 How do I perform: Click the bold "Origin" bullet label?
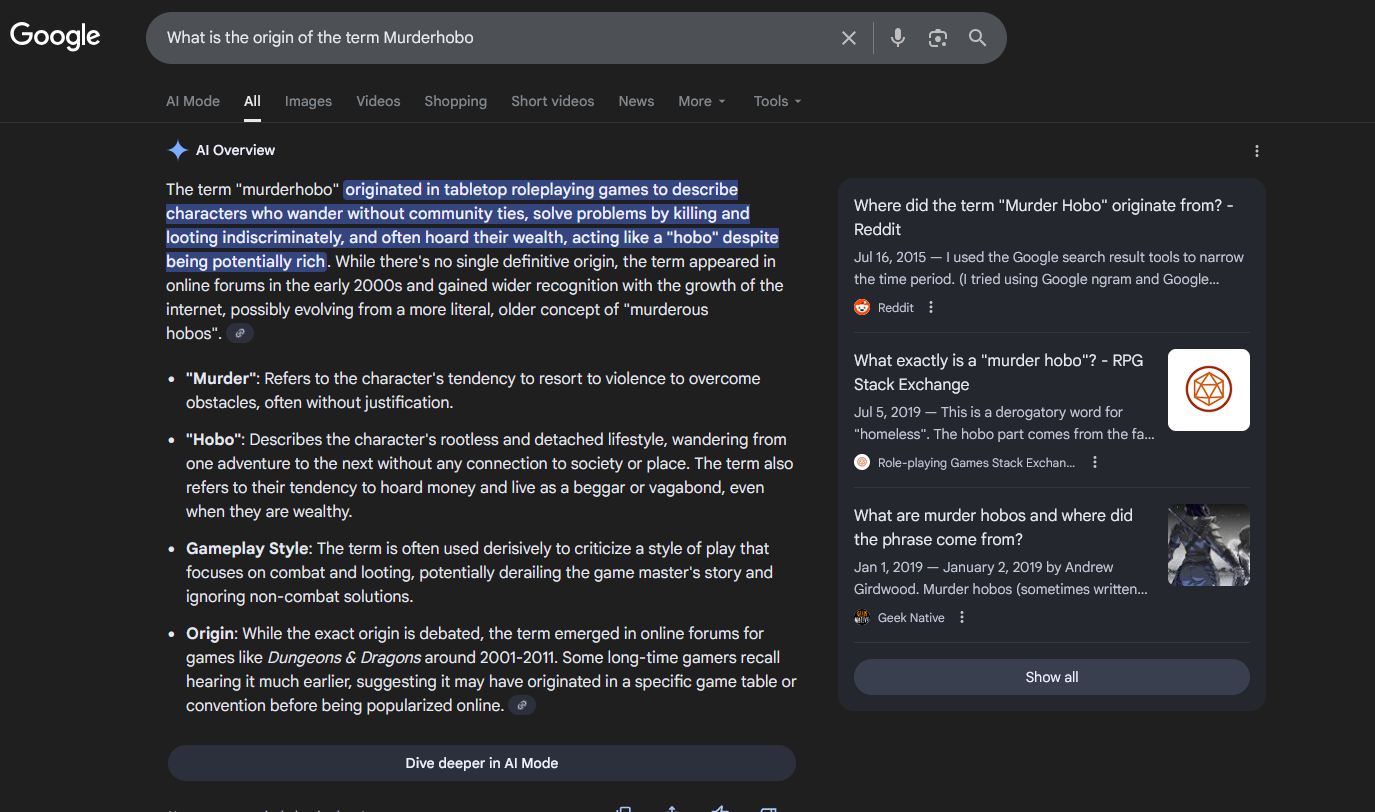pyautogui.click(x=210, y=633)
